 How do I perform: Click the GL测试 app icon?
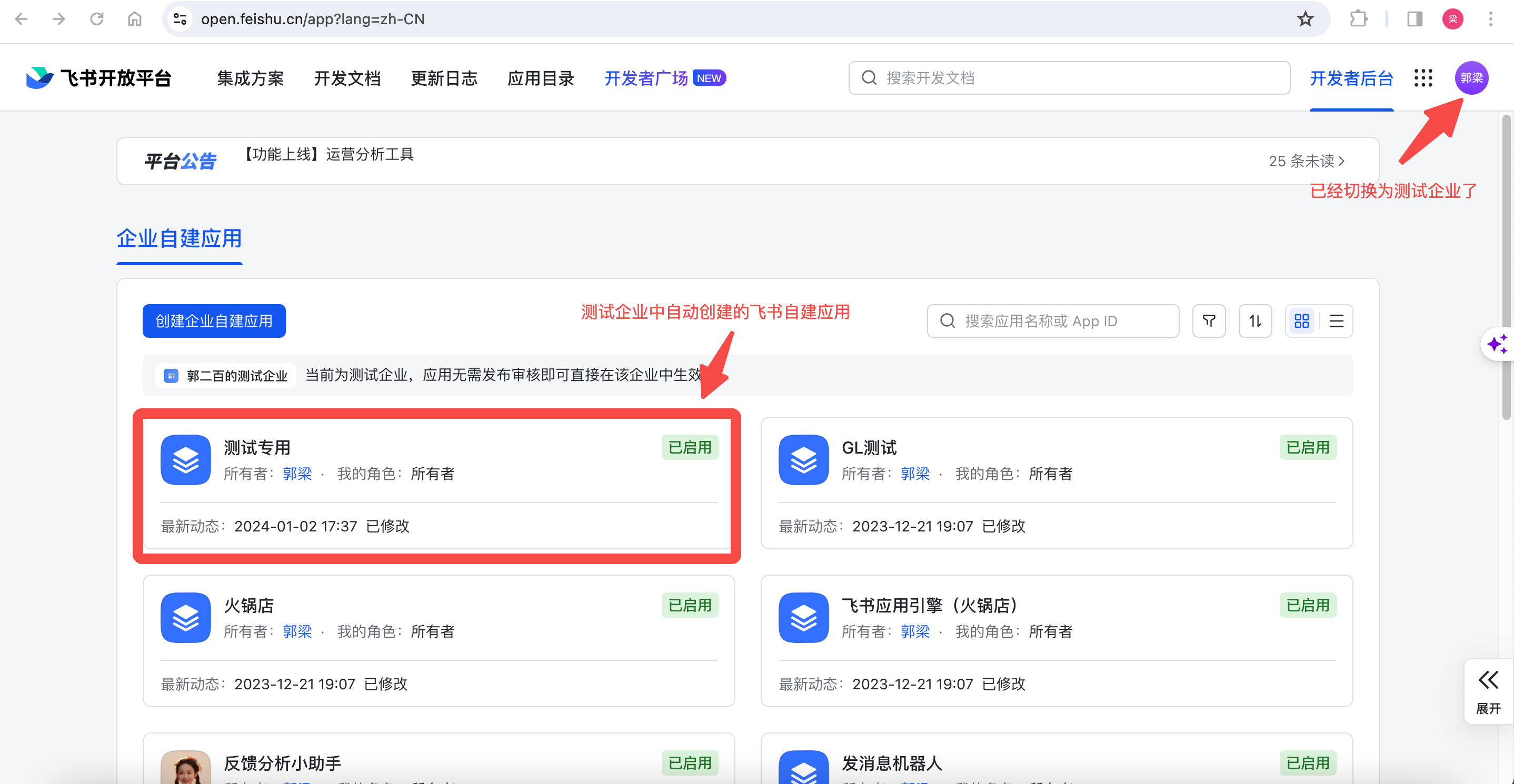coord(803,460)
